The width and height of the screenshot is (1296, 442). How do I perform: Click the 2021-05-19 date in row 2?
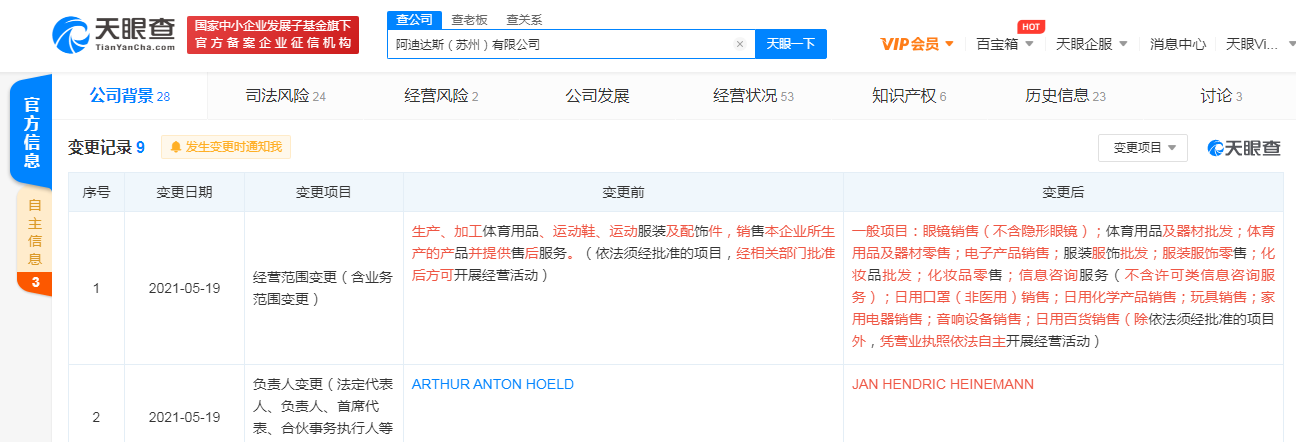click(184, 415)
